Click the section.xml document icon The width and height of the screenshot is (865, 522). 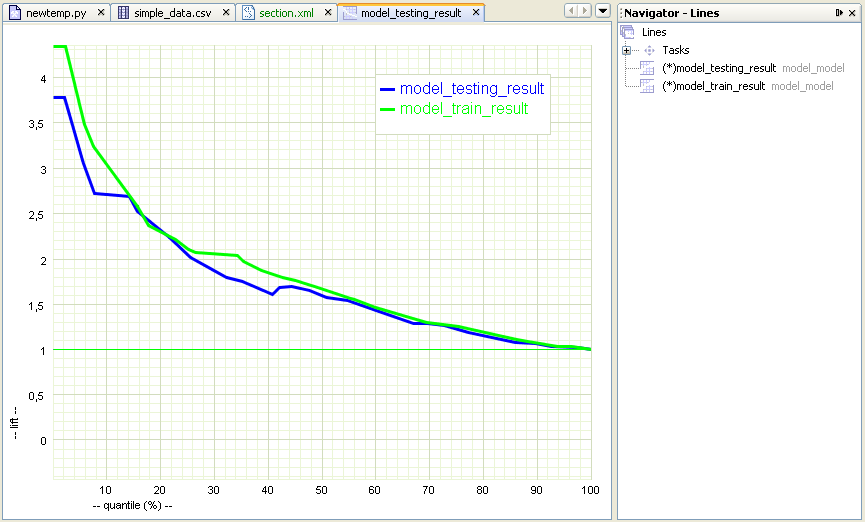pyautogui.click(x=248, y=12)
